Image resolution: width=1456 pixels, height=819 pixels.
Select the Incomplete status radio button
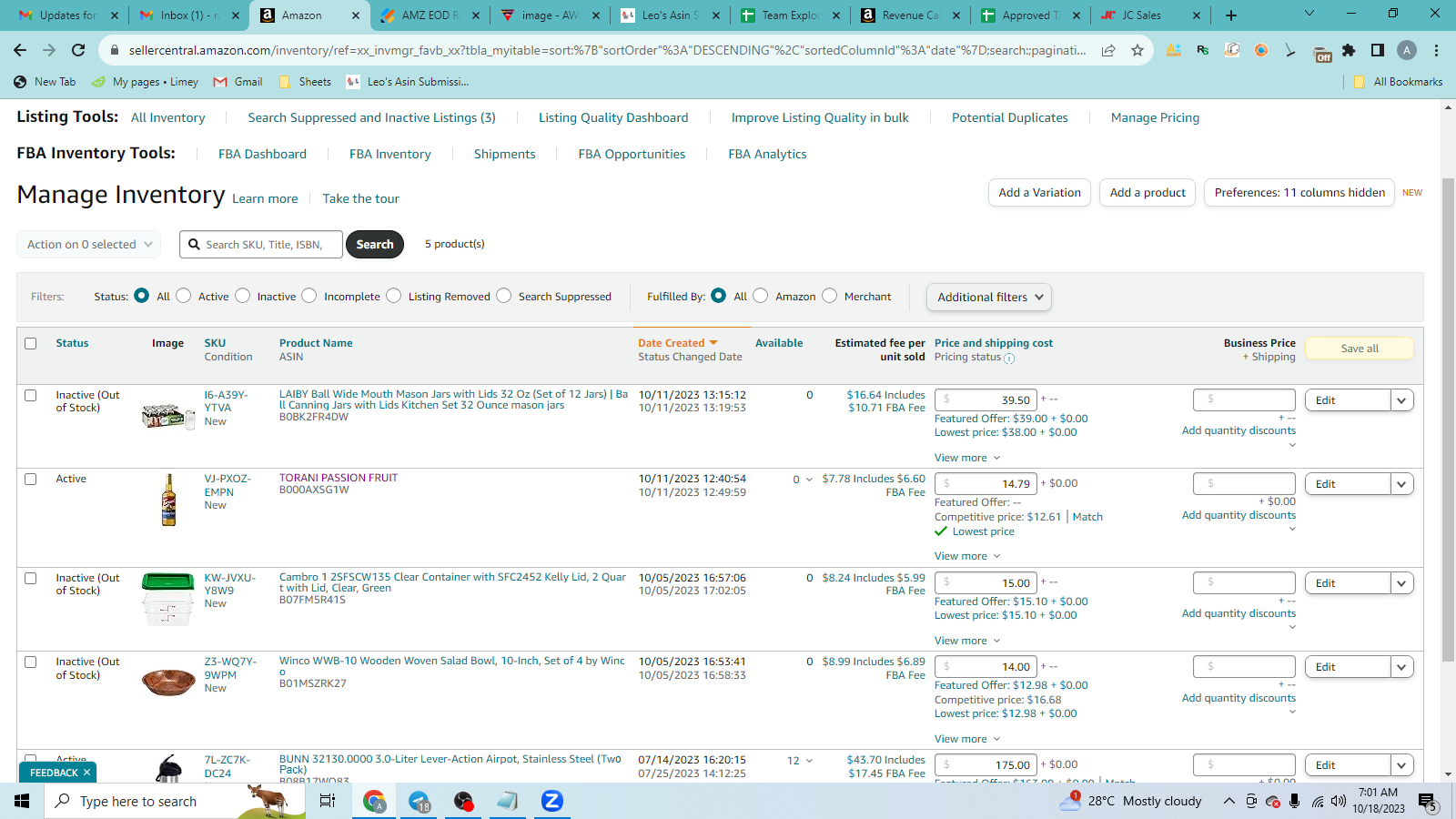pyautogui.click(x=309, y=296)
